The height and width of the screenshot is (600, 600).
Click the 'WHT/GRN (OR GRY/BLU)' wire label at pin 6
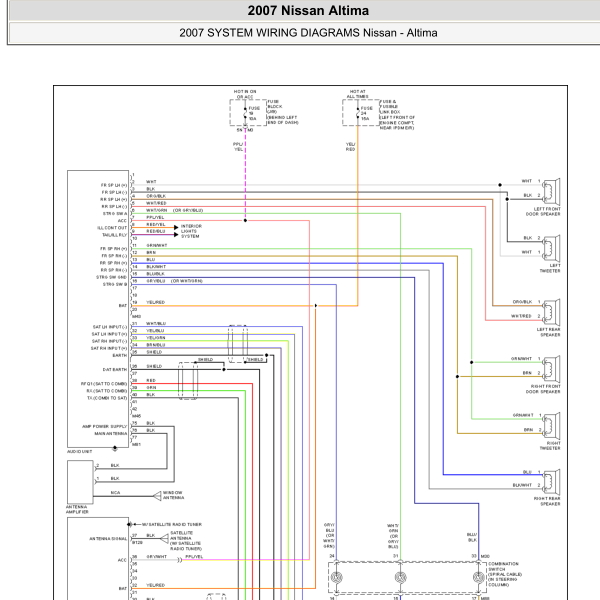[174, 210]
